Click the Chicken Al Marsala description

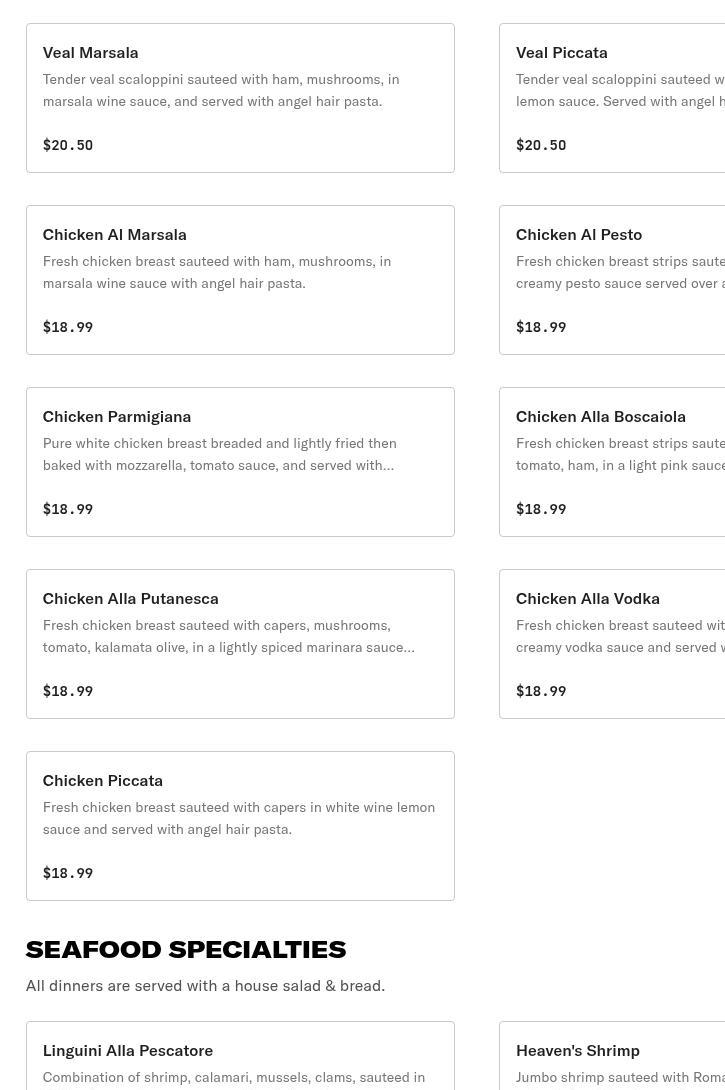tap(216, 272)
